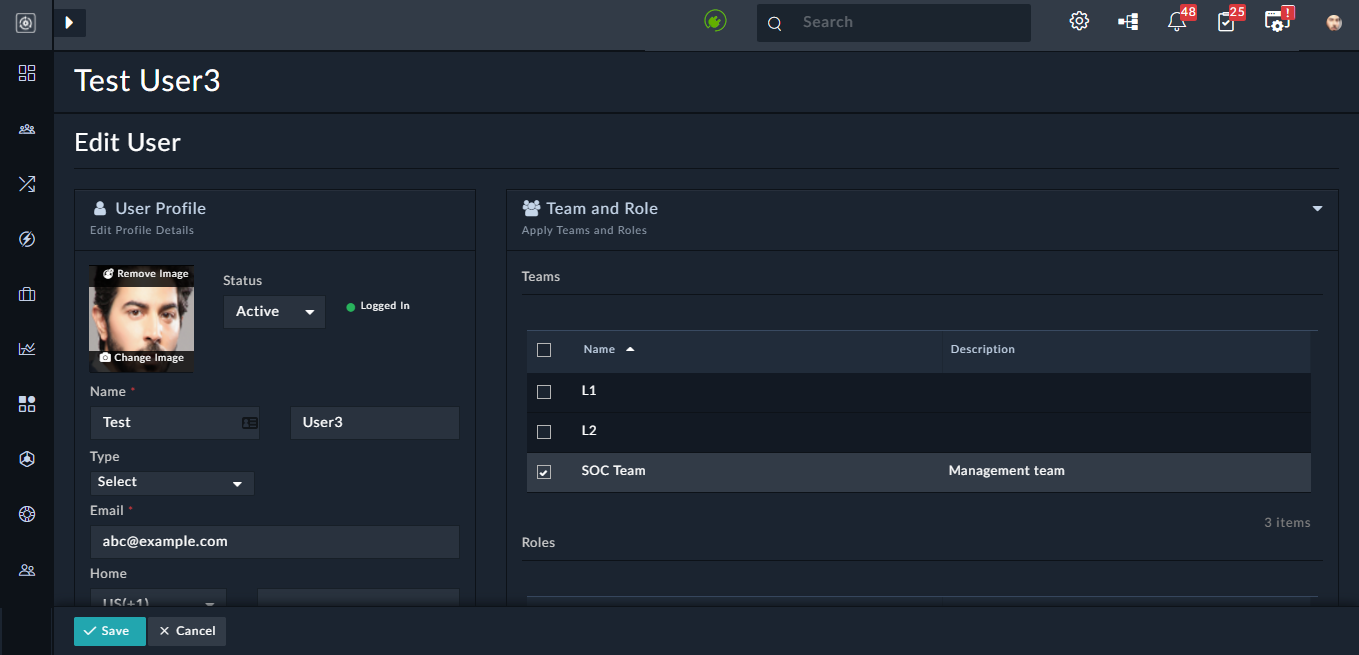Open the Incidents briefcase icon in sidebar
Viewport: 1359px width, 655px height.
click(x=27, y=295)
